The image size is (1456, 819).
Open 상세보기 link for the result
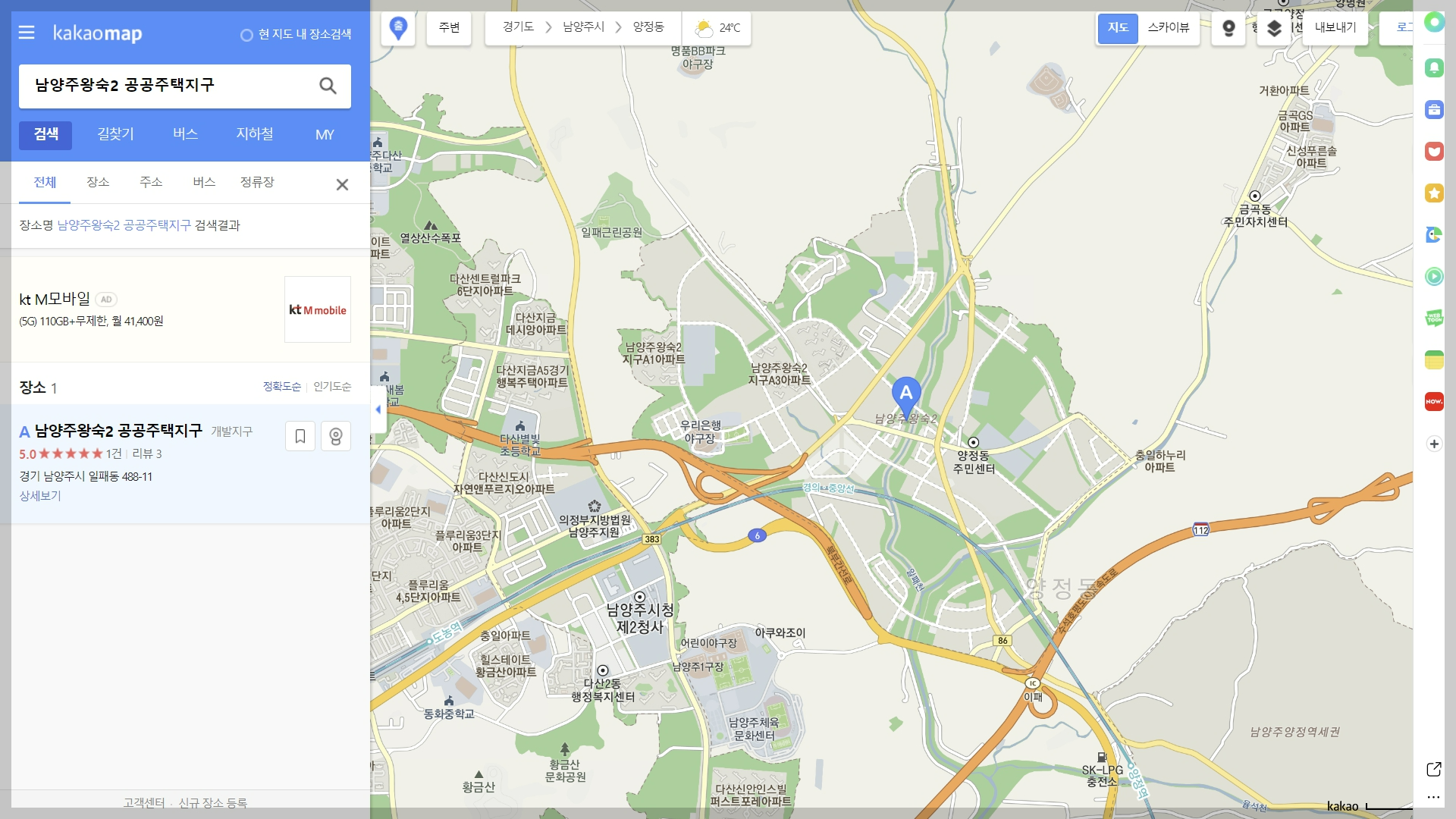[40, 496]
